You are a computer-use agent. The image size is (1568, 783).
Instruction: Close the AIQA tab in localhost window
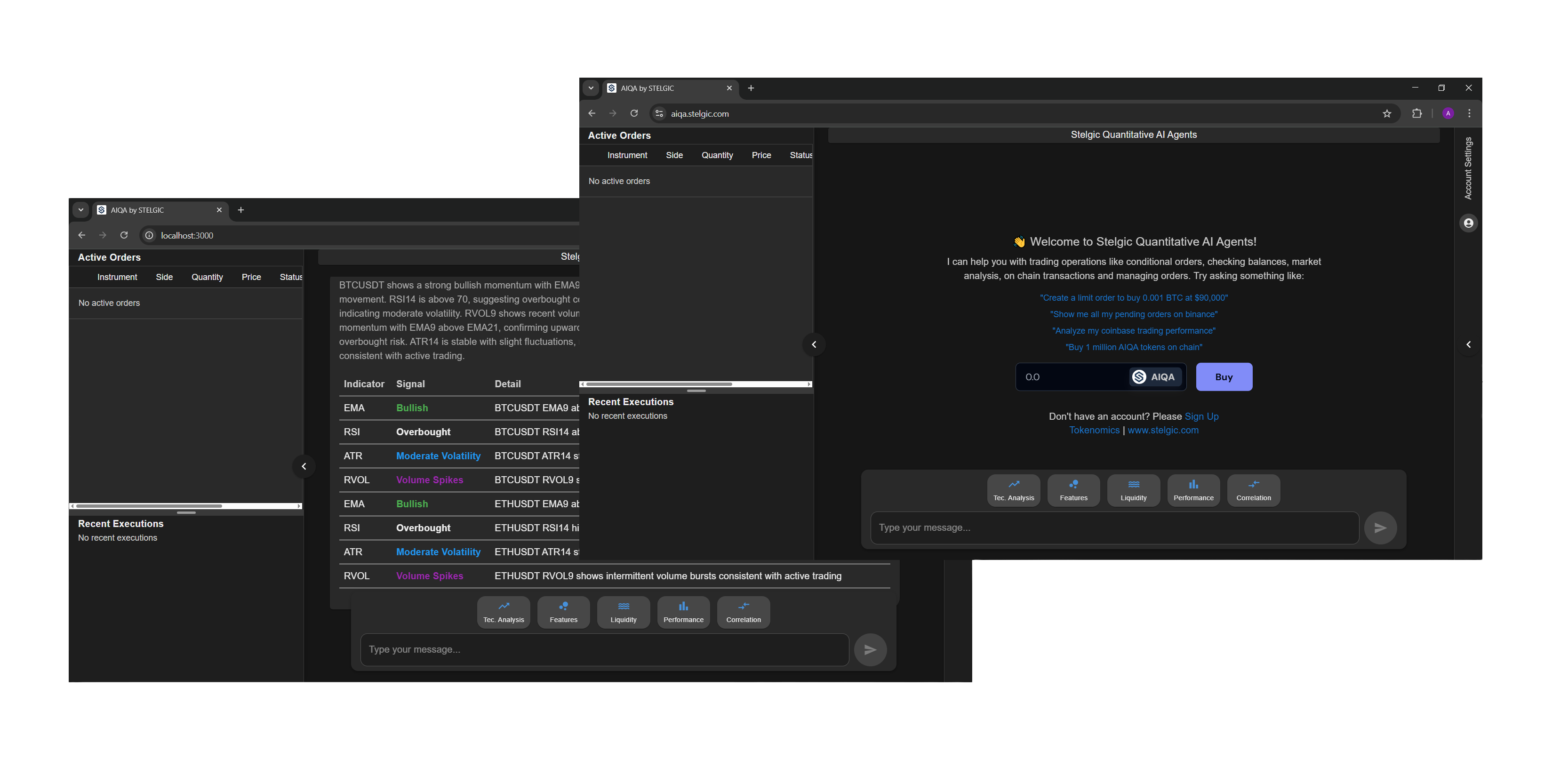[219, 210]
